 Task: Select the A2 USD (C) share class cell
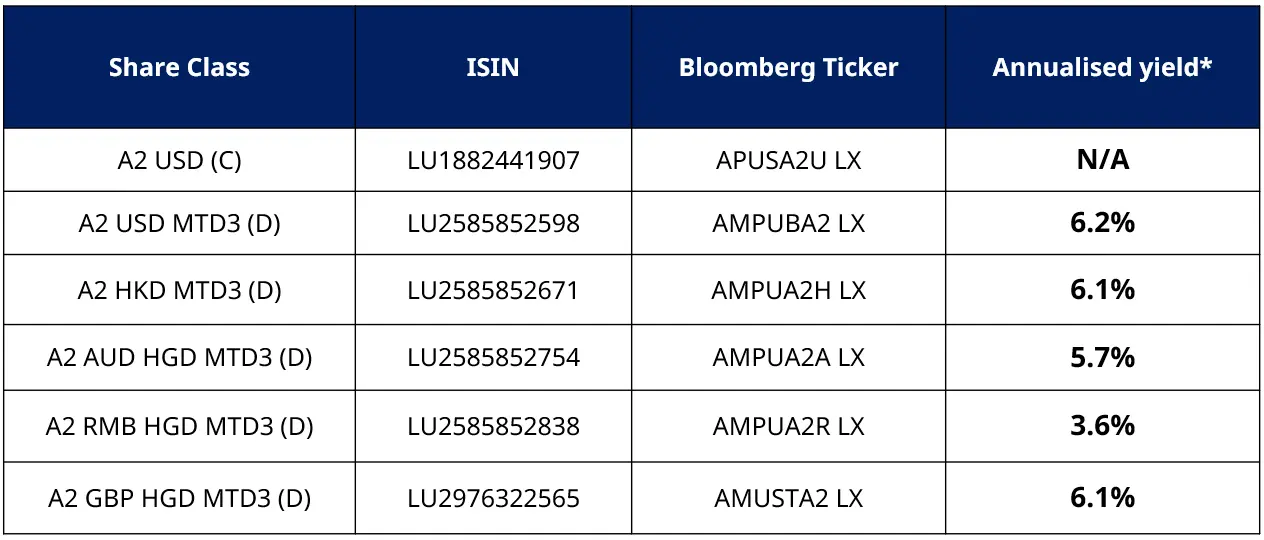(x=179, y=160)
